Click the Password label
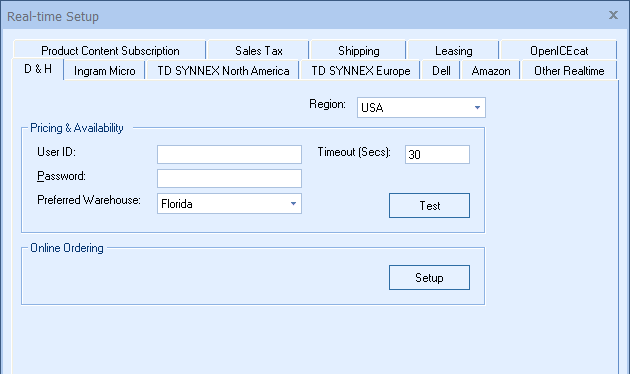Screen dimensions: 630x374 click(x=61, y=176)
